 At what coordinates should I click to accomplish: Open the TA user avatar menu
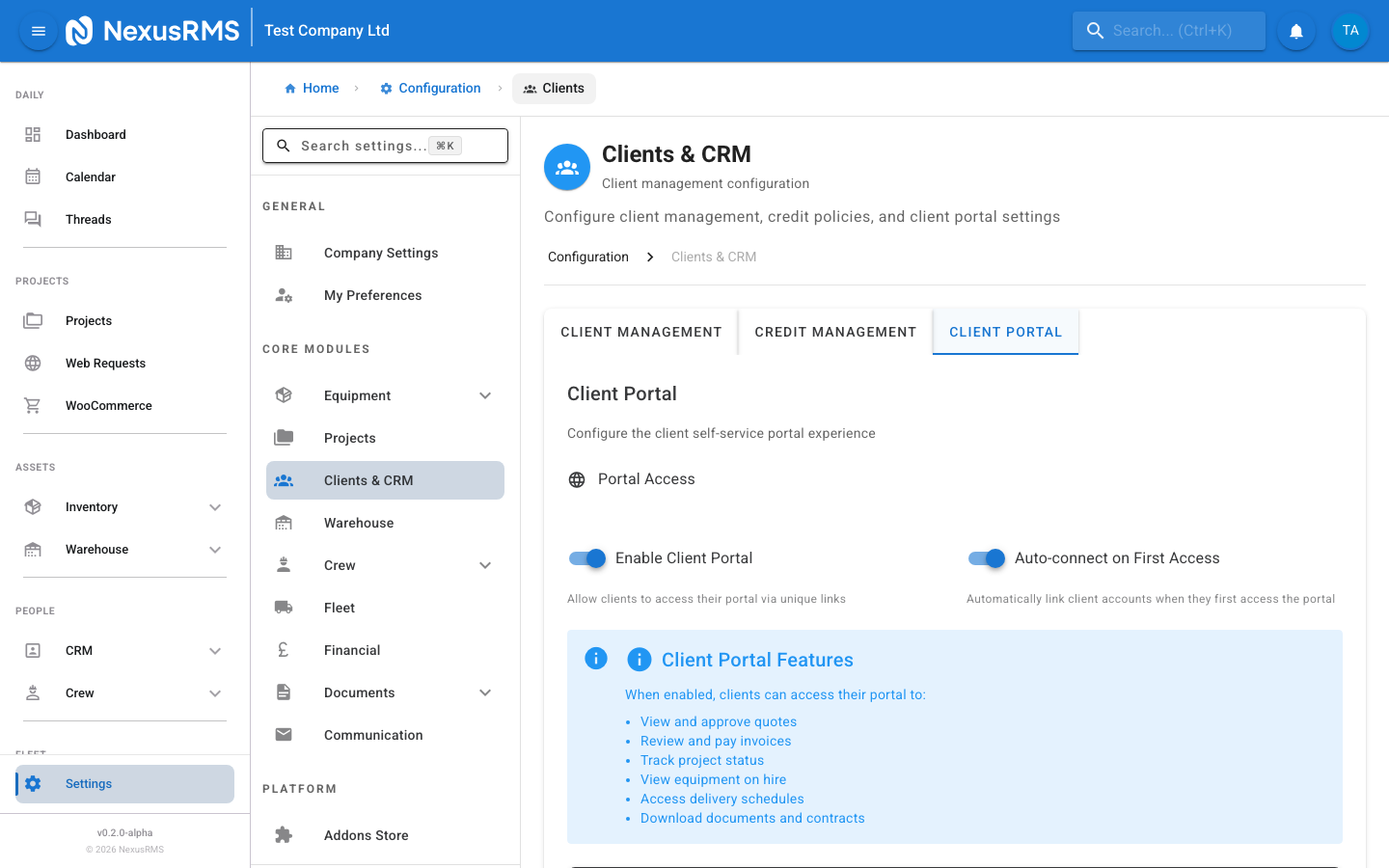[x=1349, y=31]
